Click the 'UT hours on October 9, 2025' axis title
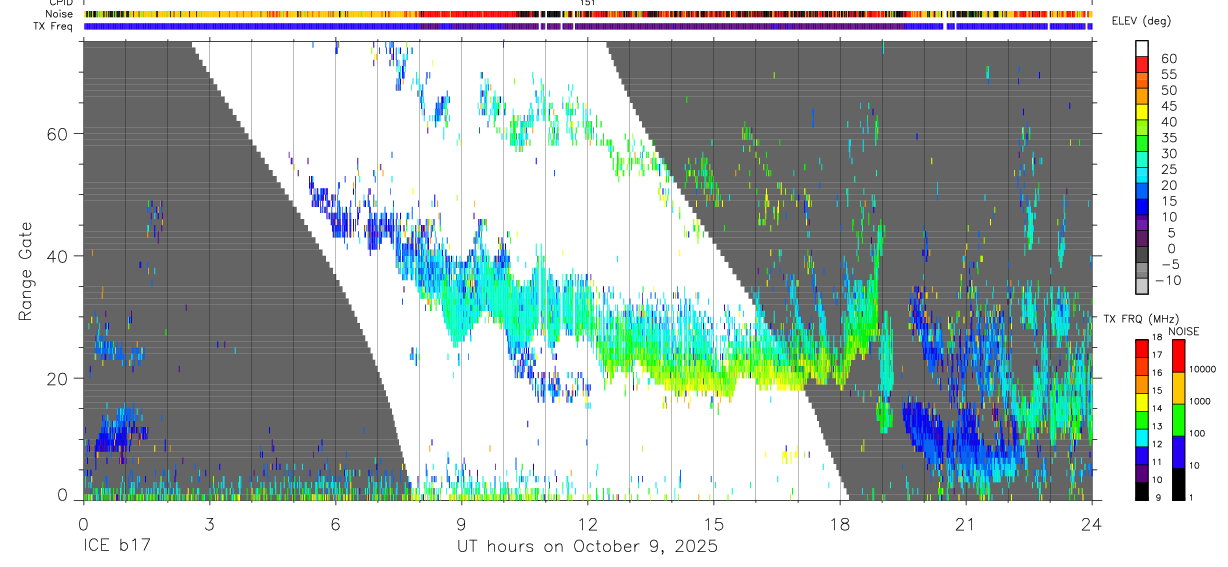1228x567 pixels. pos(587,547)
